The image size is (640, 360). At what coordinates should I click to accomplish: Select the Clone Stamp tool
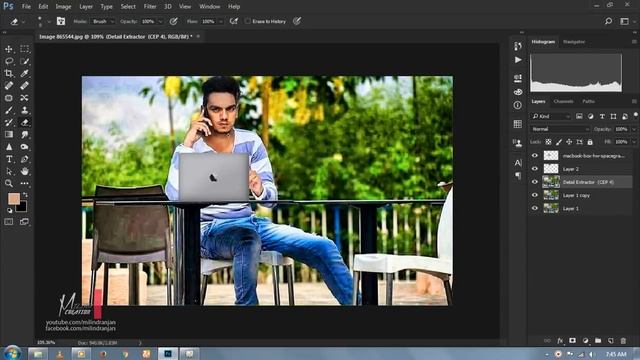(x=24, y=110)
